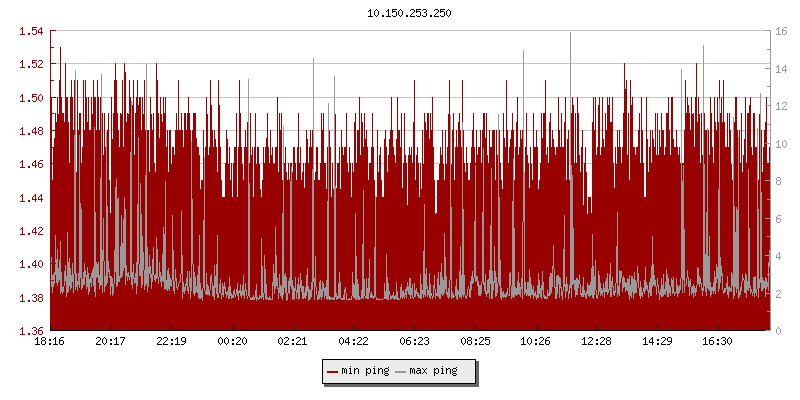Select the 1.50 left axis value
This screenshot has height=400, width=800.
point(31,98)
